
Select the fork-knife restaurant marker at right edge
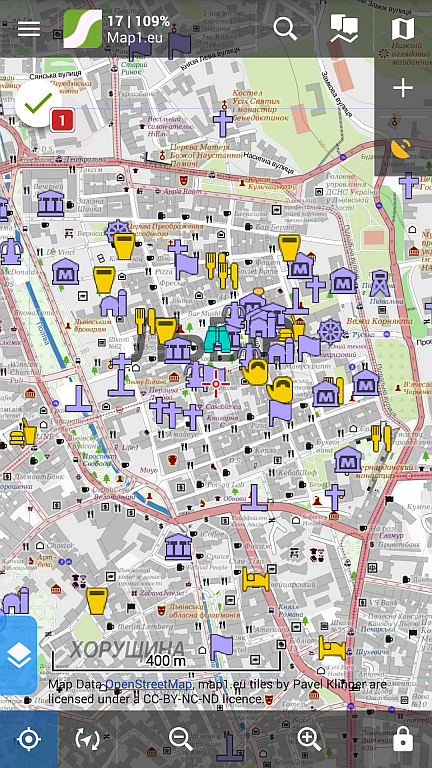click(x=381, y=438)
